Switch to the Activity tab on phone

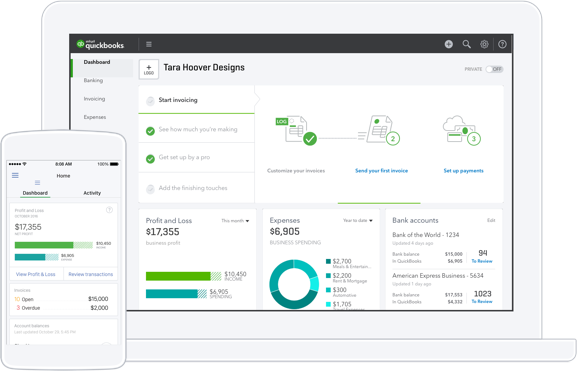pyautogui.click(x=92, y=193)
